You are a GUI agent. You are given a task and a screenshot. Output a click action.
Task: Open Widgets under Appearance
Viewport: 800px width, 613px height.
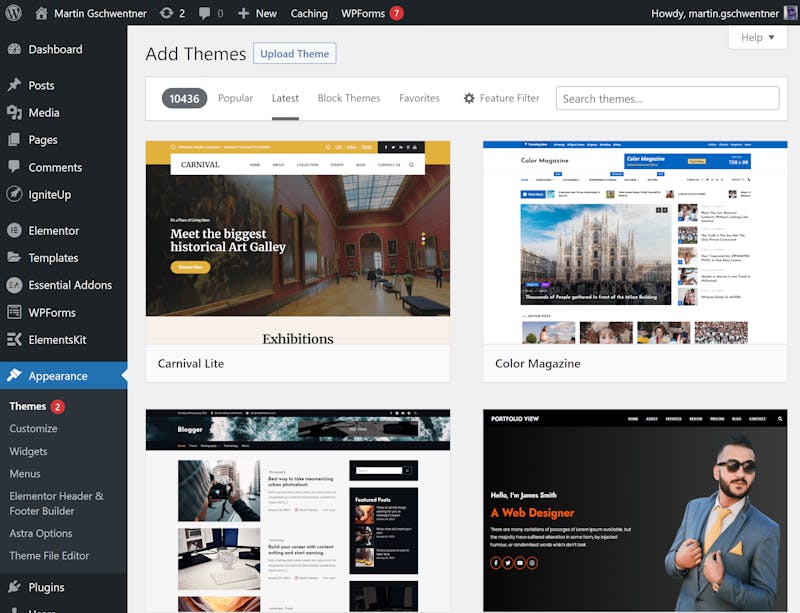coord(28,451)
